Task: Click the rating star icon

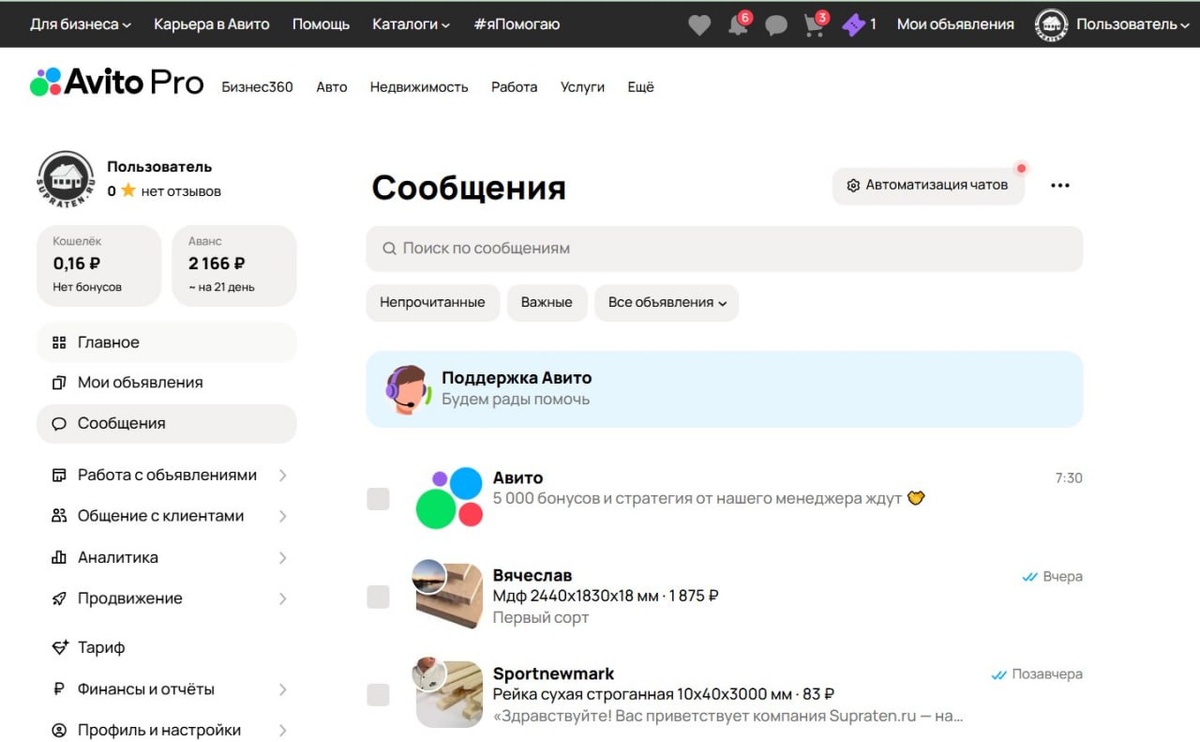Action: (128, 190)
